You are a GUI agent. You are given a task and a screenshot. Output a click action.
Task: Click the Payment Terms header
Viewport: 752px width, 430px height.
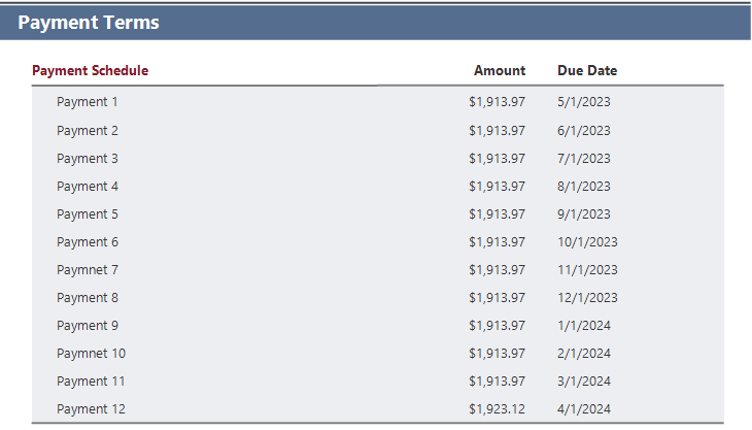pos(88,23)
